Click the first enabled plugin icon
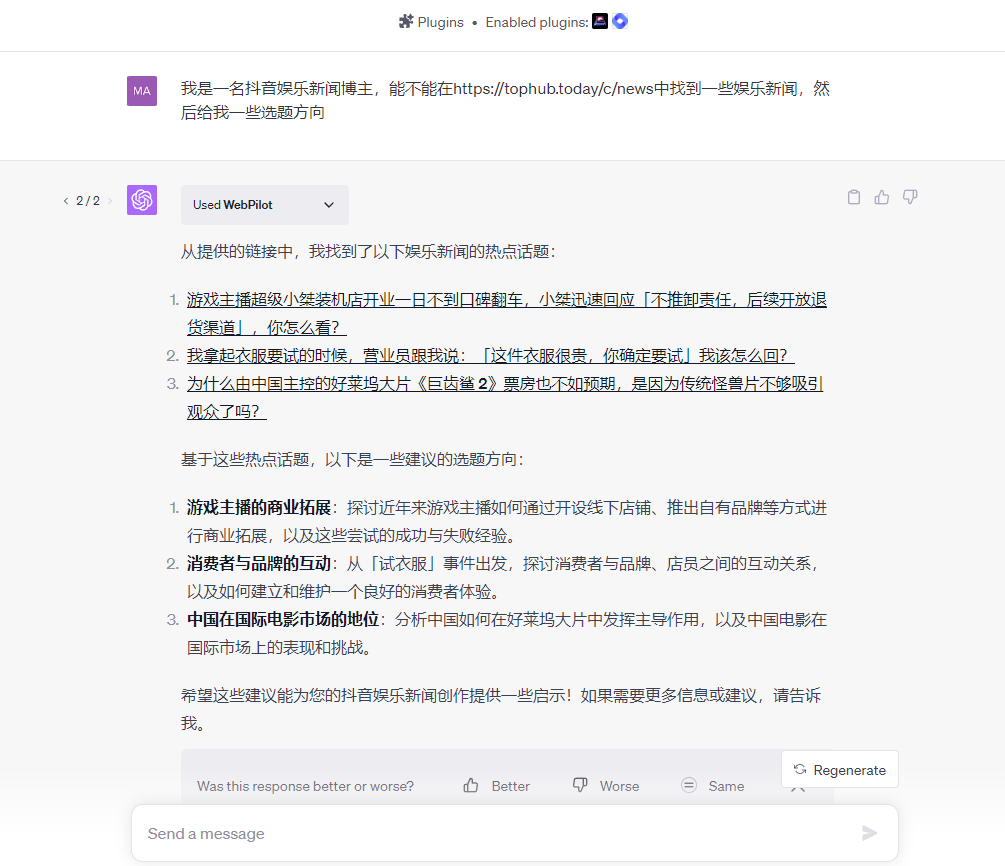This screenshot has width=1005, height=866. coord(600,21)
